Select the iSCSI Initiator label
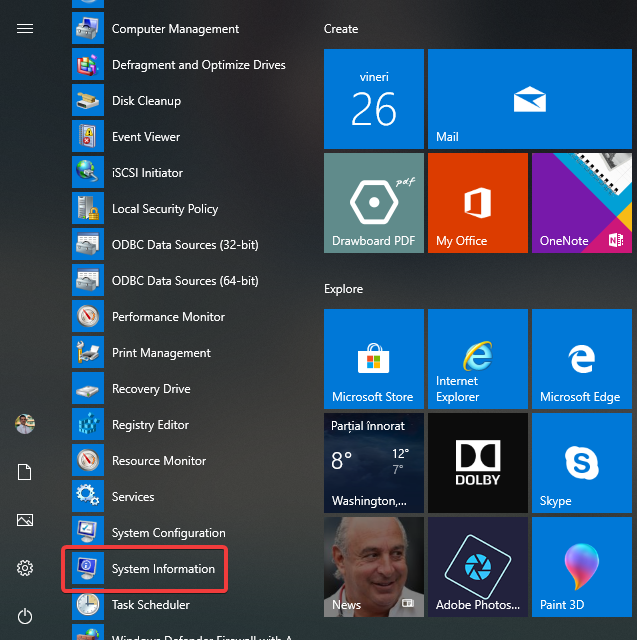The height and width of the screenshot is (640, 637). [x=147, y=173]
